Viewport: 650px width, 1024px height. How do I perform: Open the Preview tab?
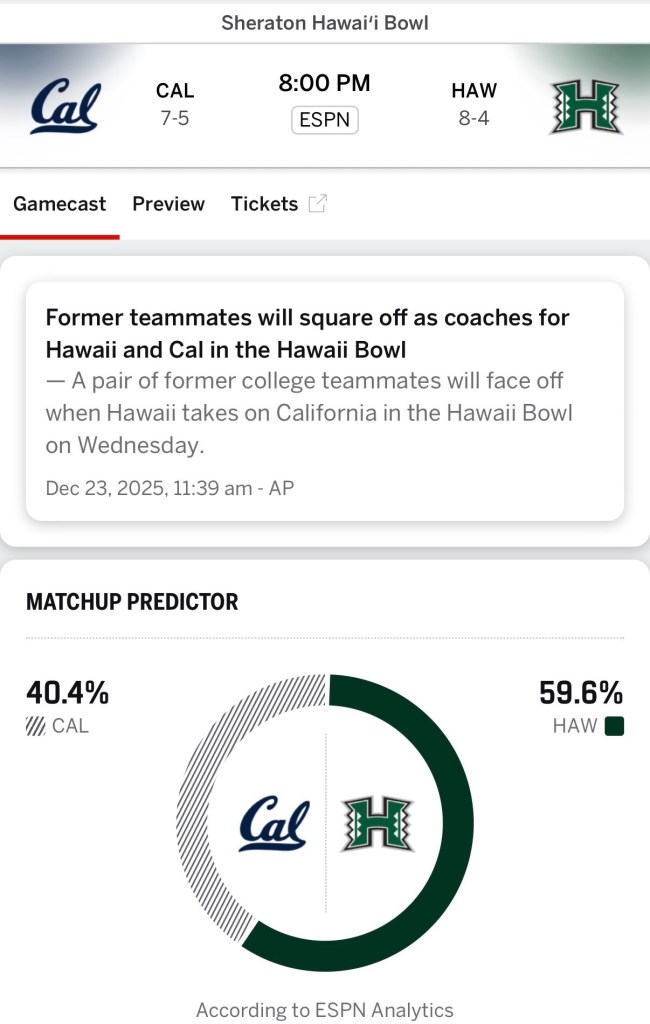(168, 204)
